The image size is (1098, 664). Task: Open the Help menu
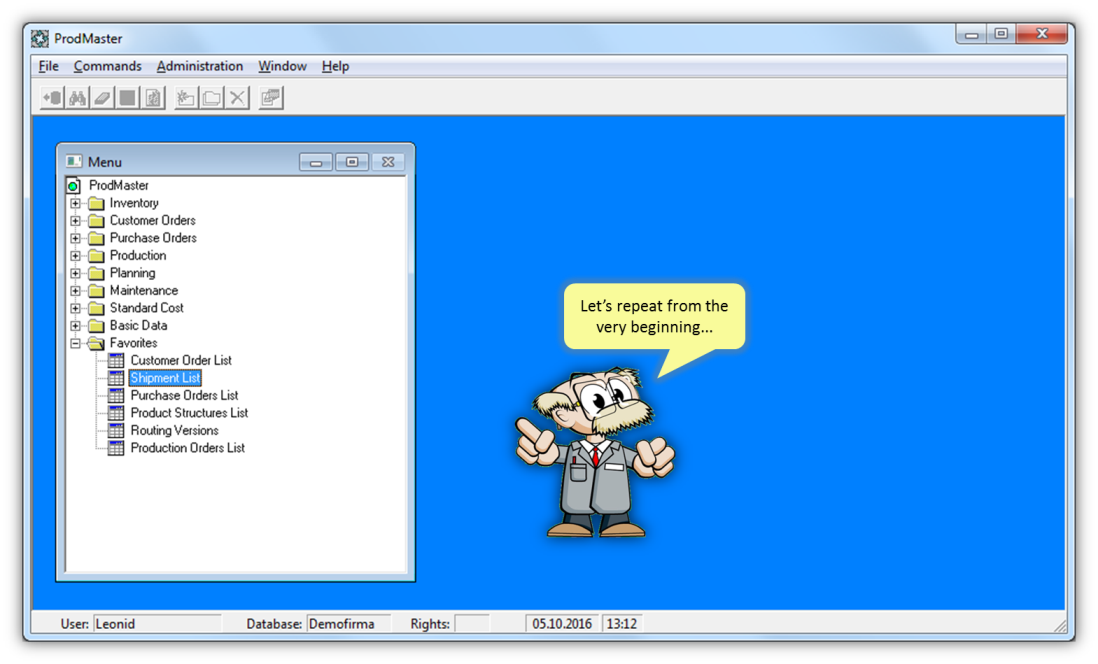coord(335,66)
